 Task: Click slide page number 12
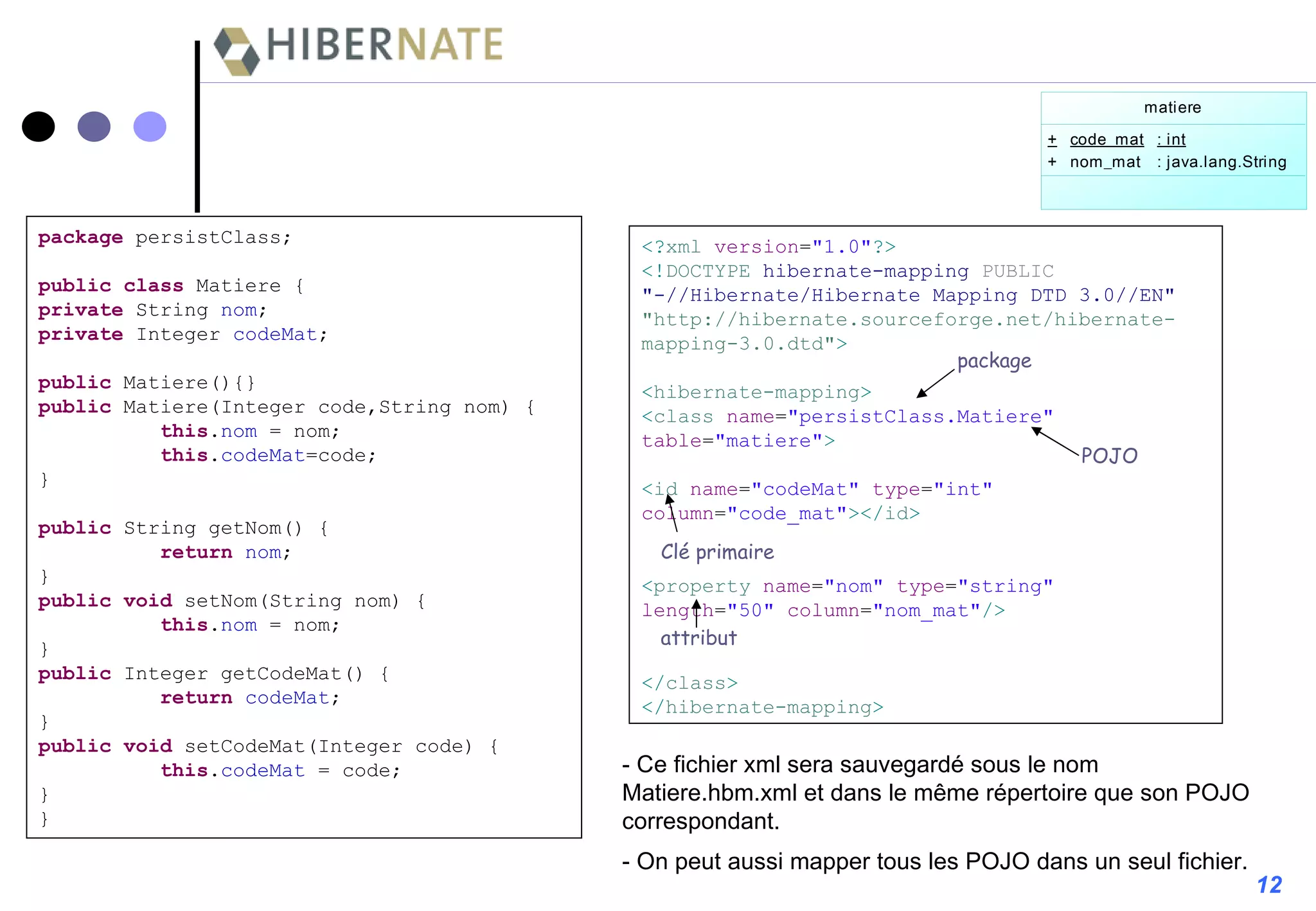click(x=1269, y=885)
